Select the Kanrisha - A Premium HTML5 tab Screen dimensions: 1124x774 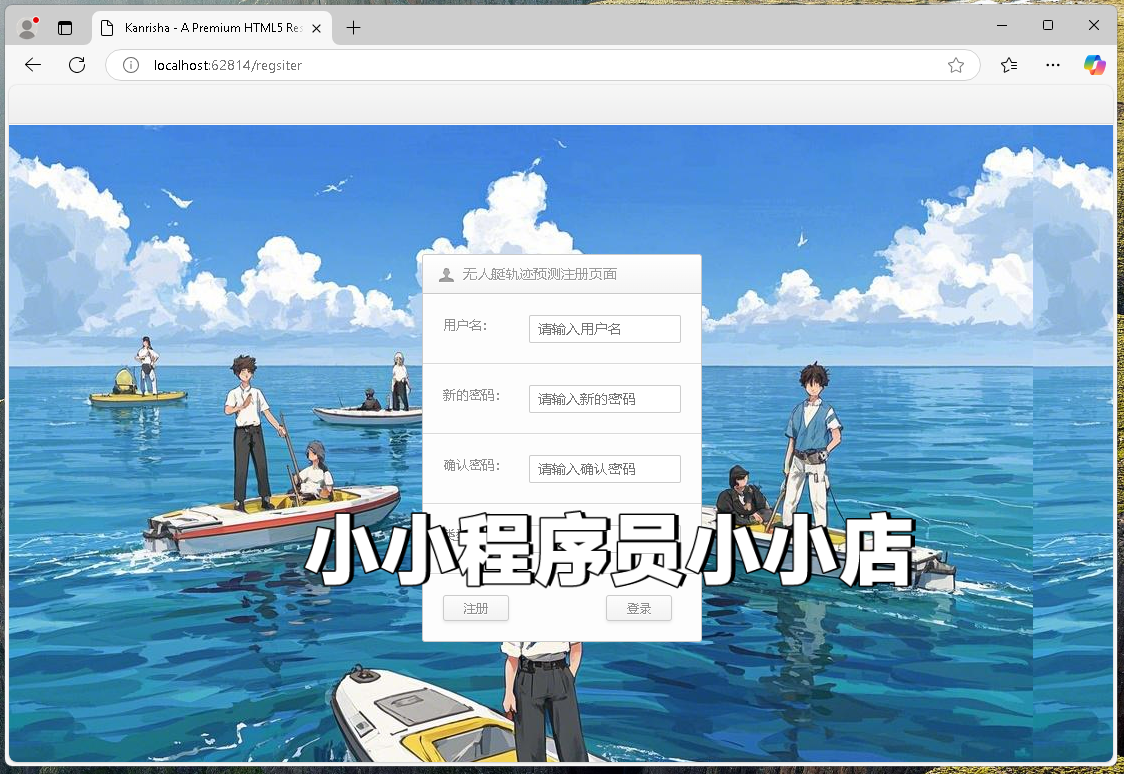click(x=212, y=28)
